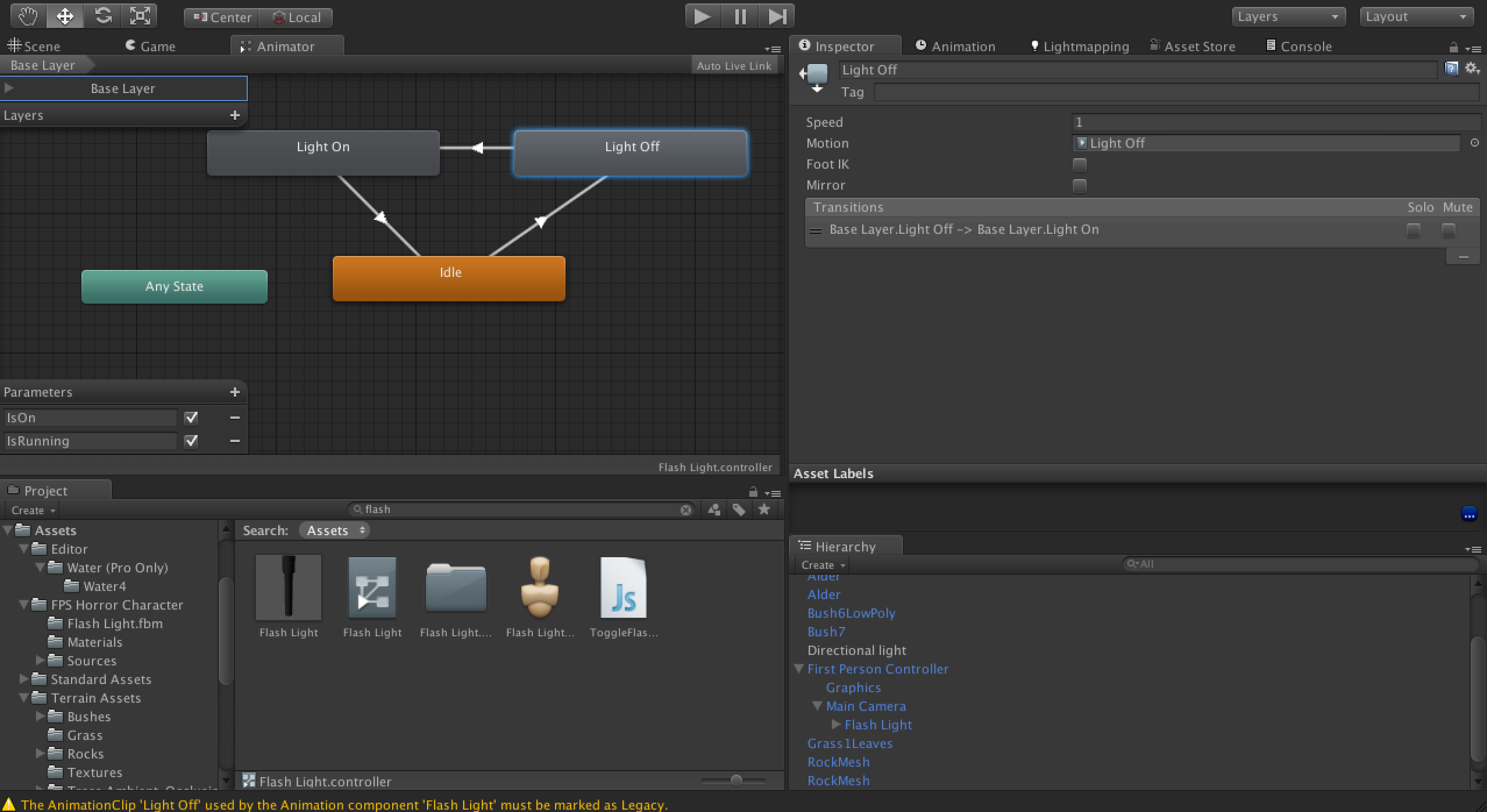This screenshot has width=1487, height=812.
Task: Clear the flash search field
Action: tap(686, 510)
